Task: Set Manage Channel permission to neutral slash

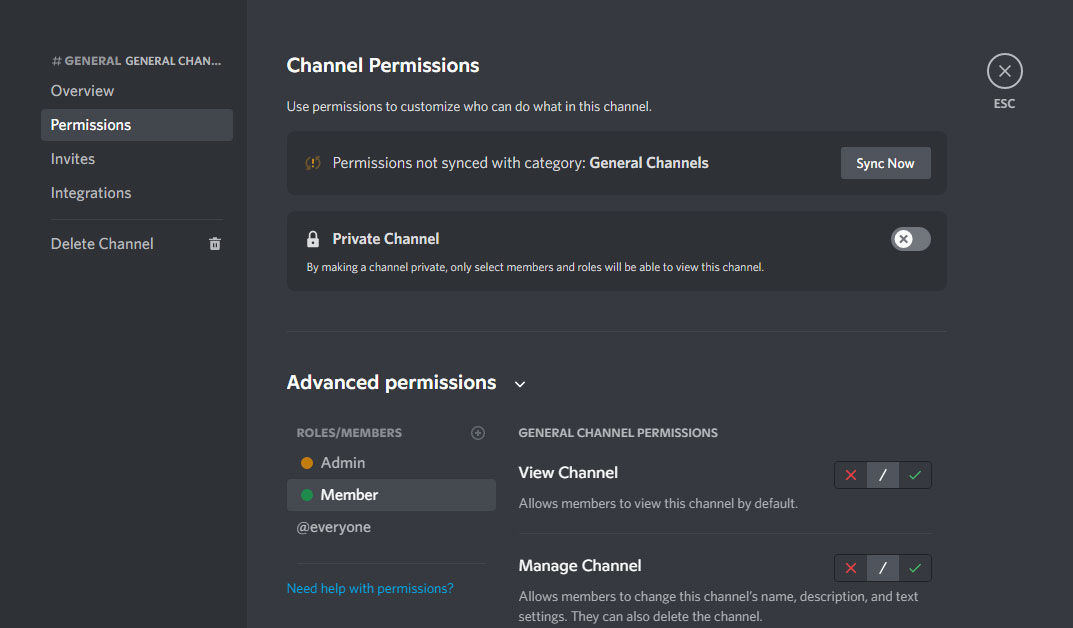Action: click(883, 568)
